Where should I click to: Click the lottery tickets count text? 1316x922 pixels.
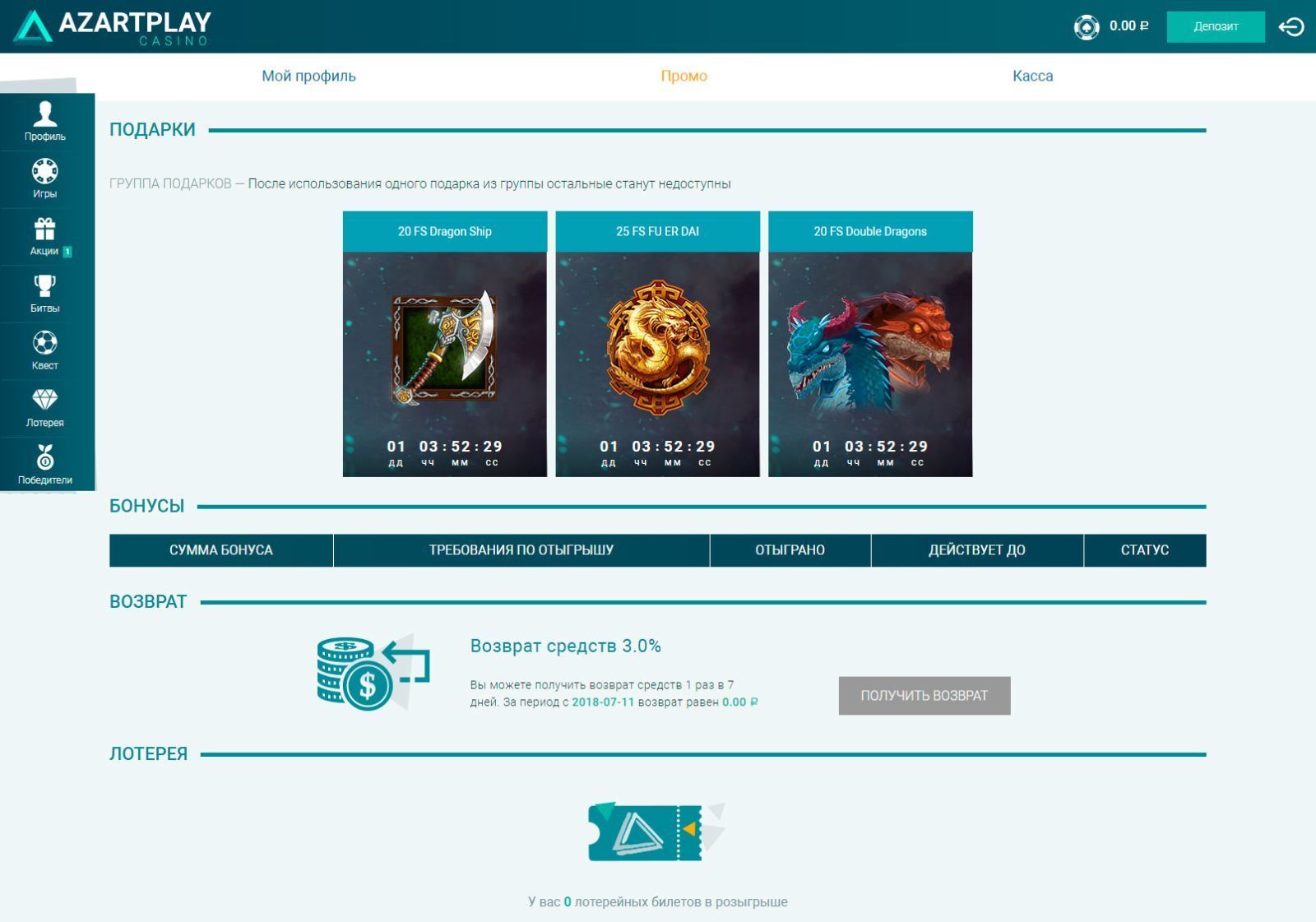658,902
